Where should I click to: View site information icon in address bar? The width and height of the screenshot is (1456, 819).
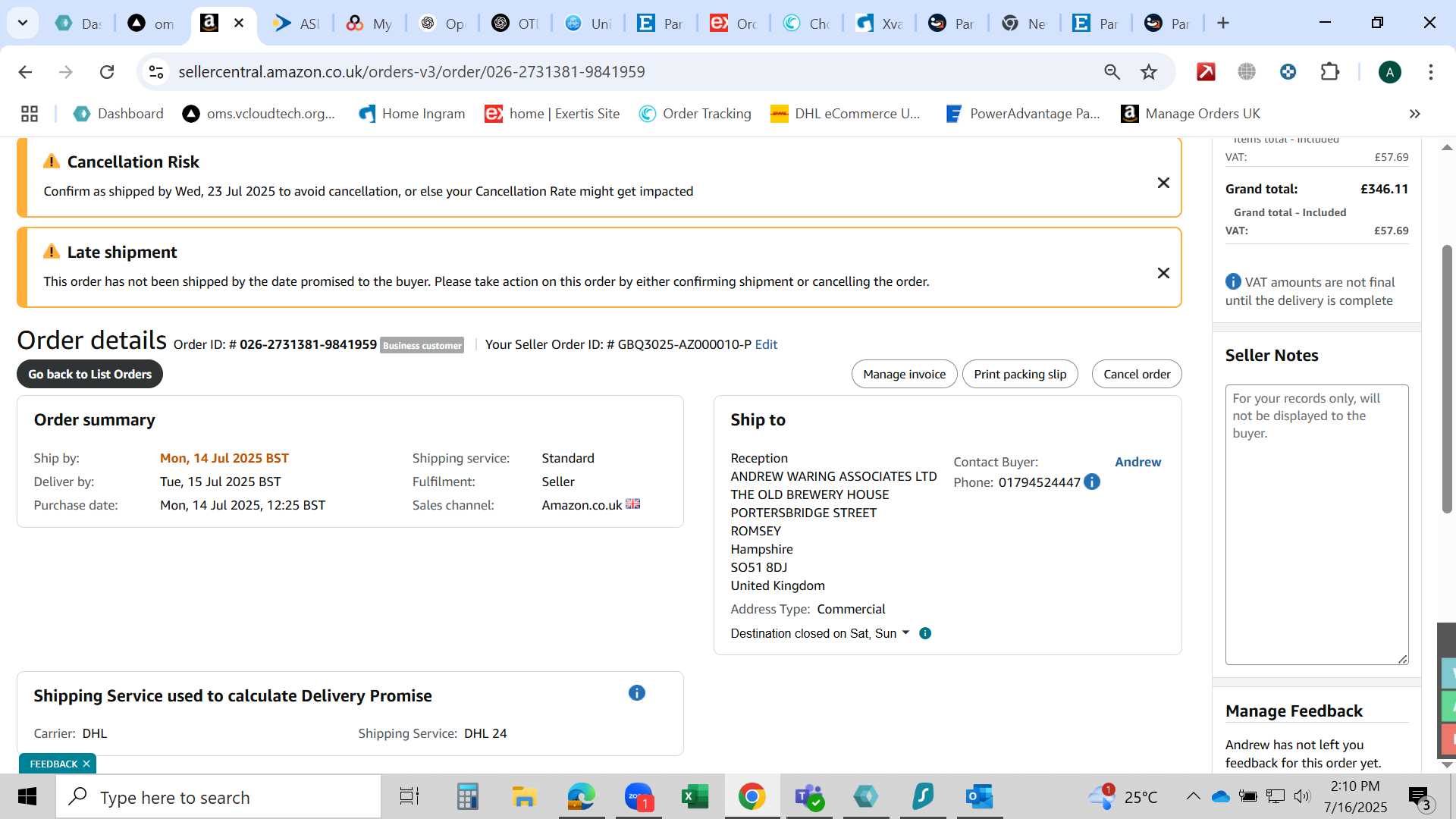pyautogui.click(x=156, y=72)
